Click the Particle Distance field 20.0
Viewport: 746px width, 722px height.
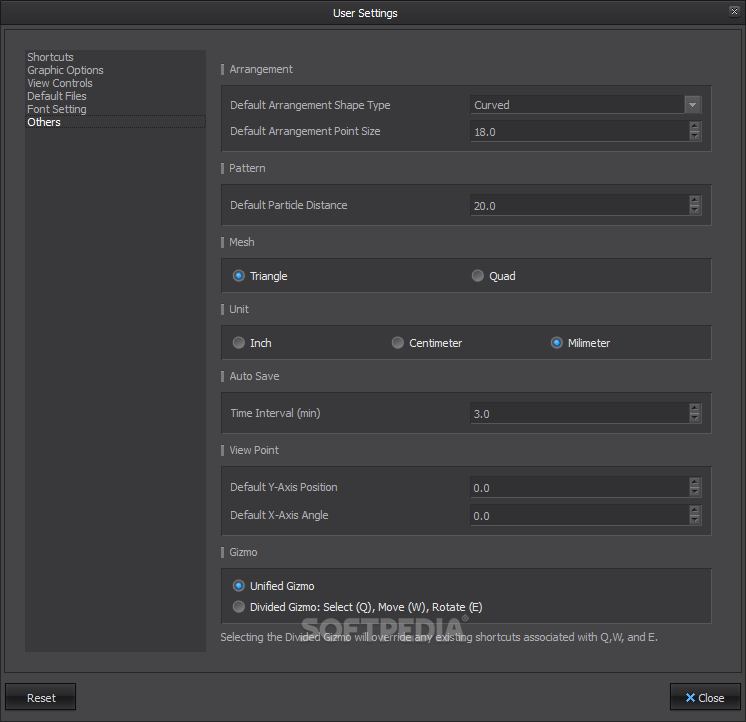pyautogui.click(x=579, y=205)
